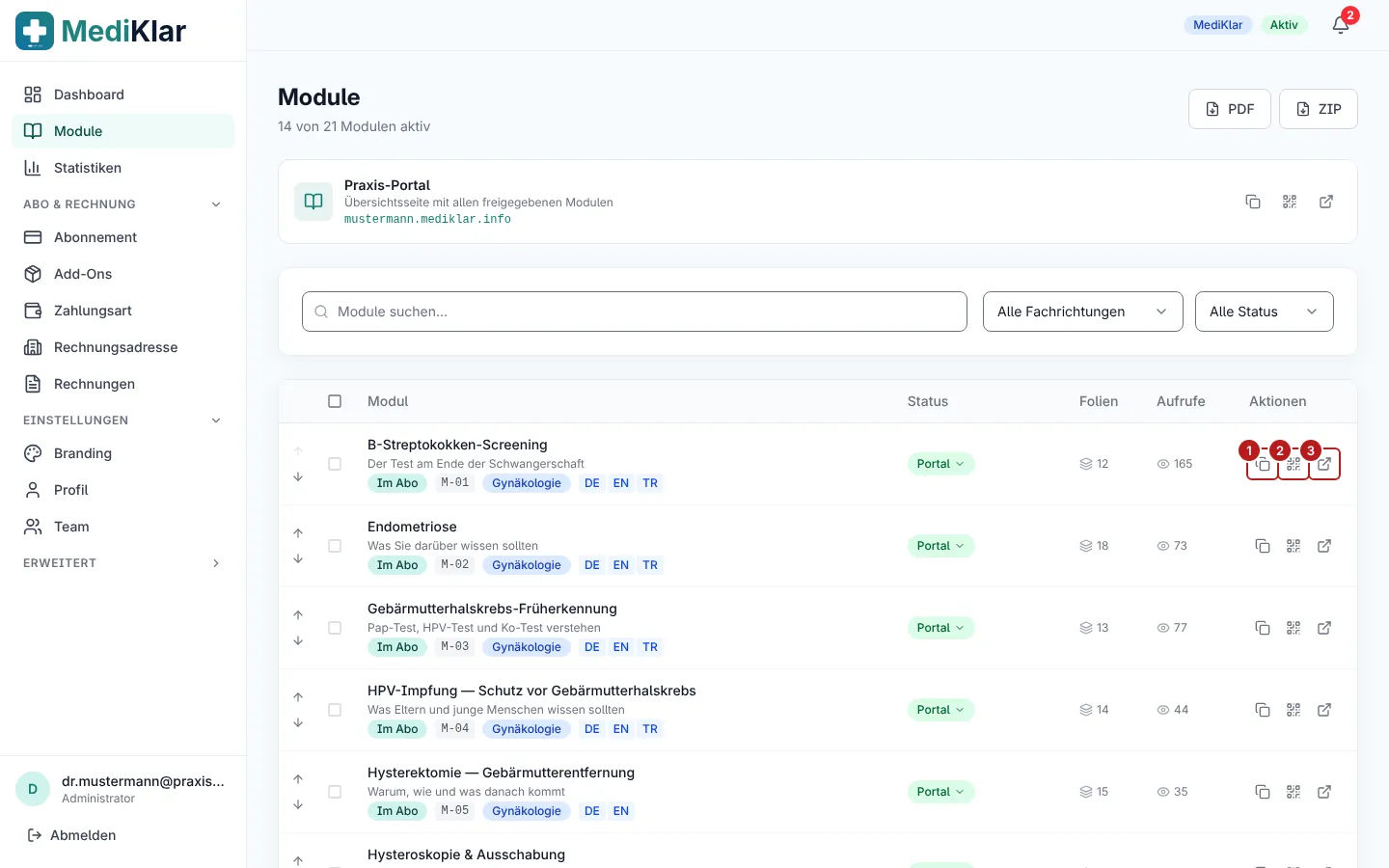Open Profil settings

[123, 490]
